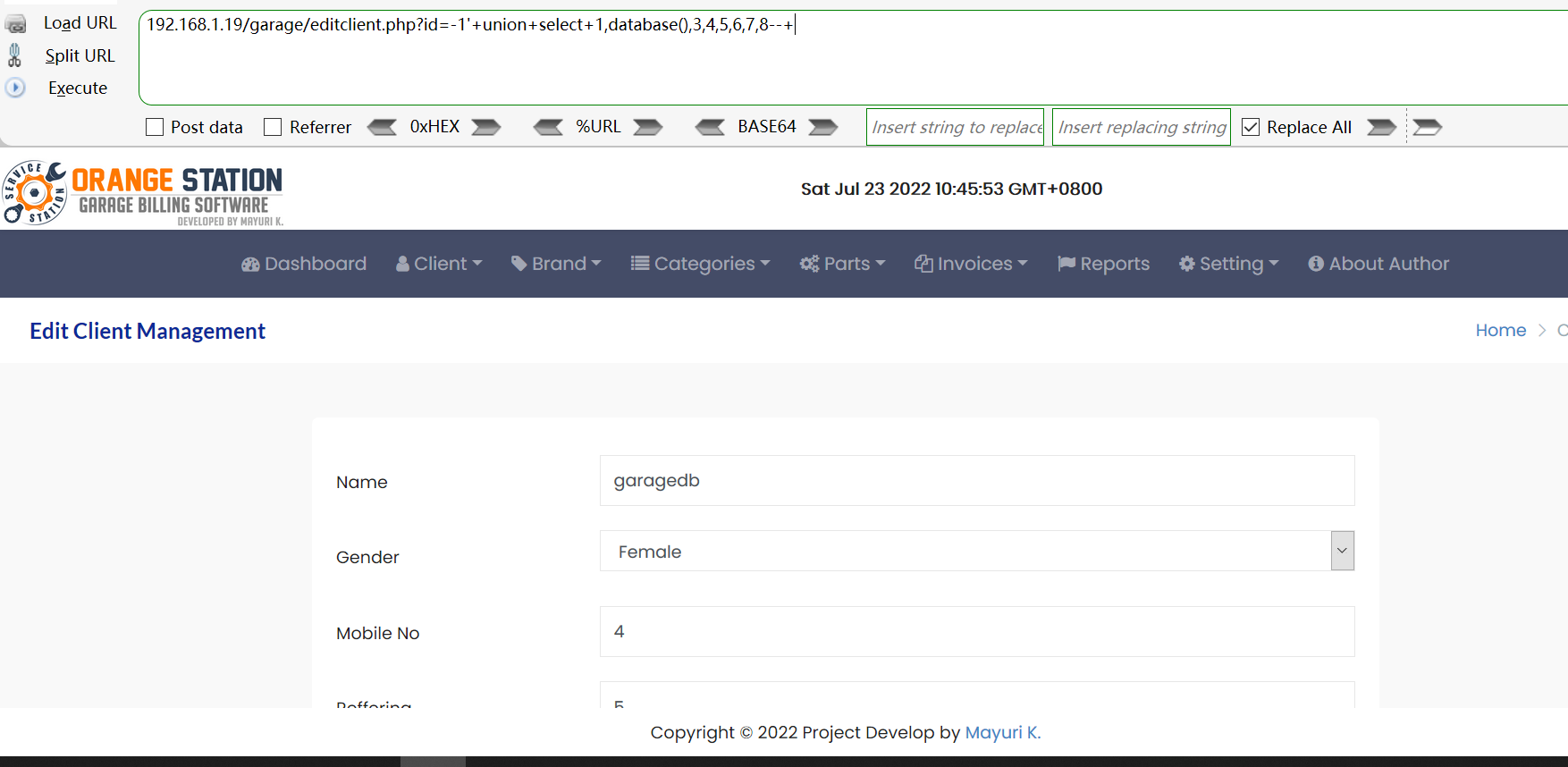1568x767 pixels.
Task: Click the 0xHEX label
Action: 434,127
